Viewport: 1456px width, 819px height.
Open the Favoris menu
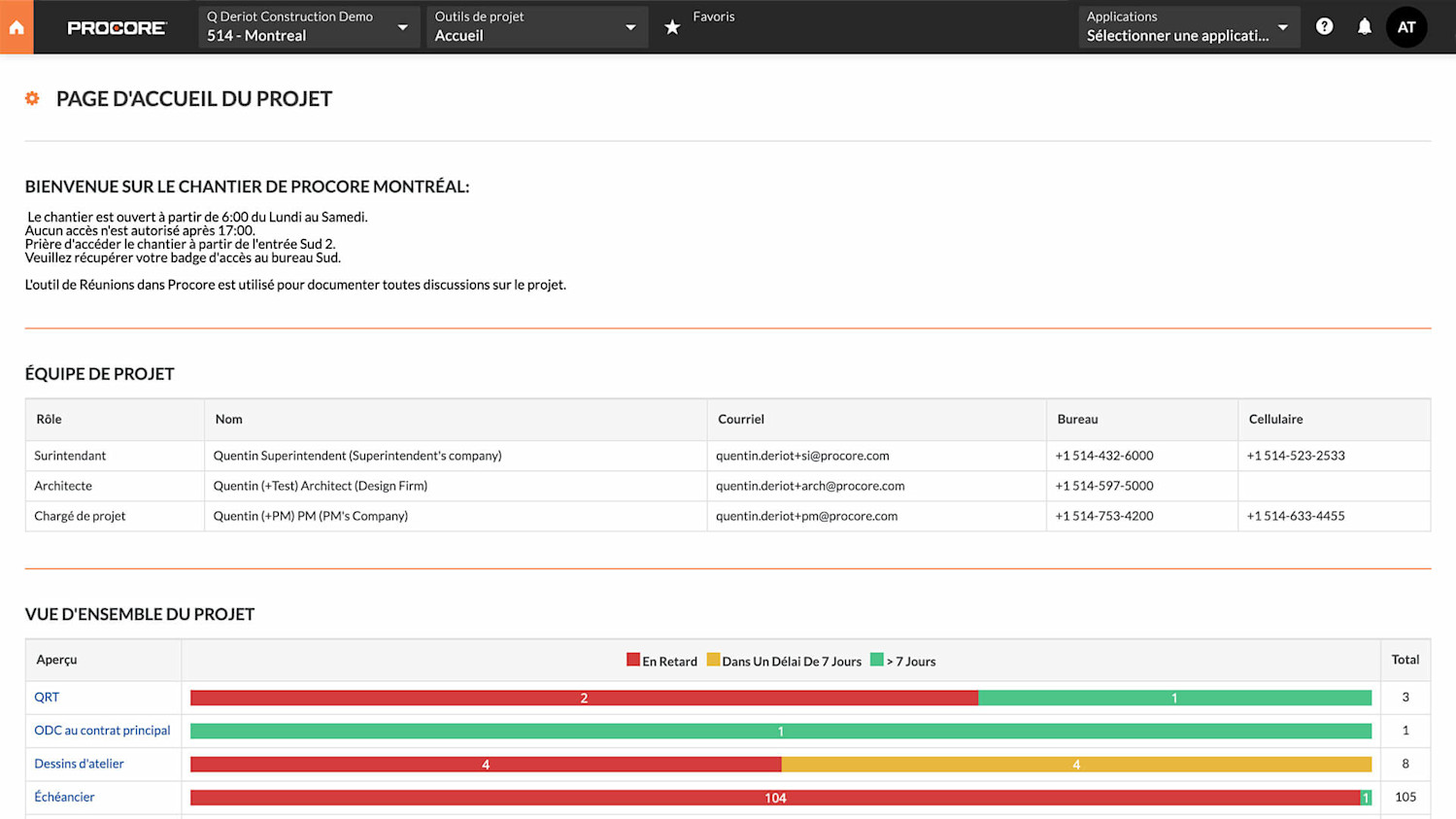coord(713,17)
